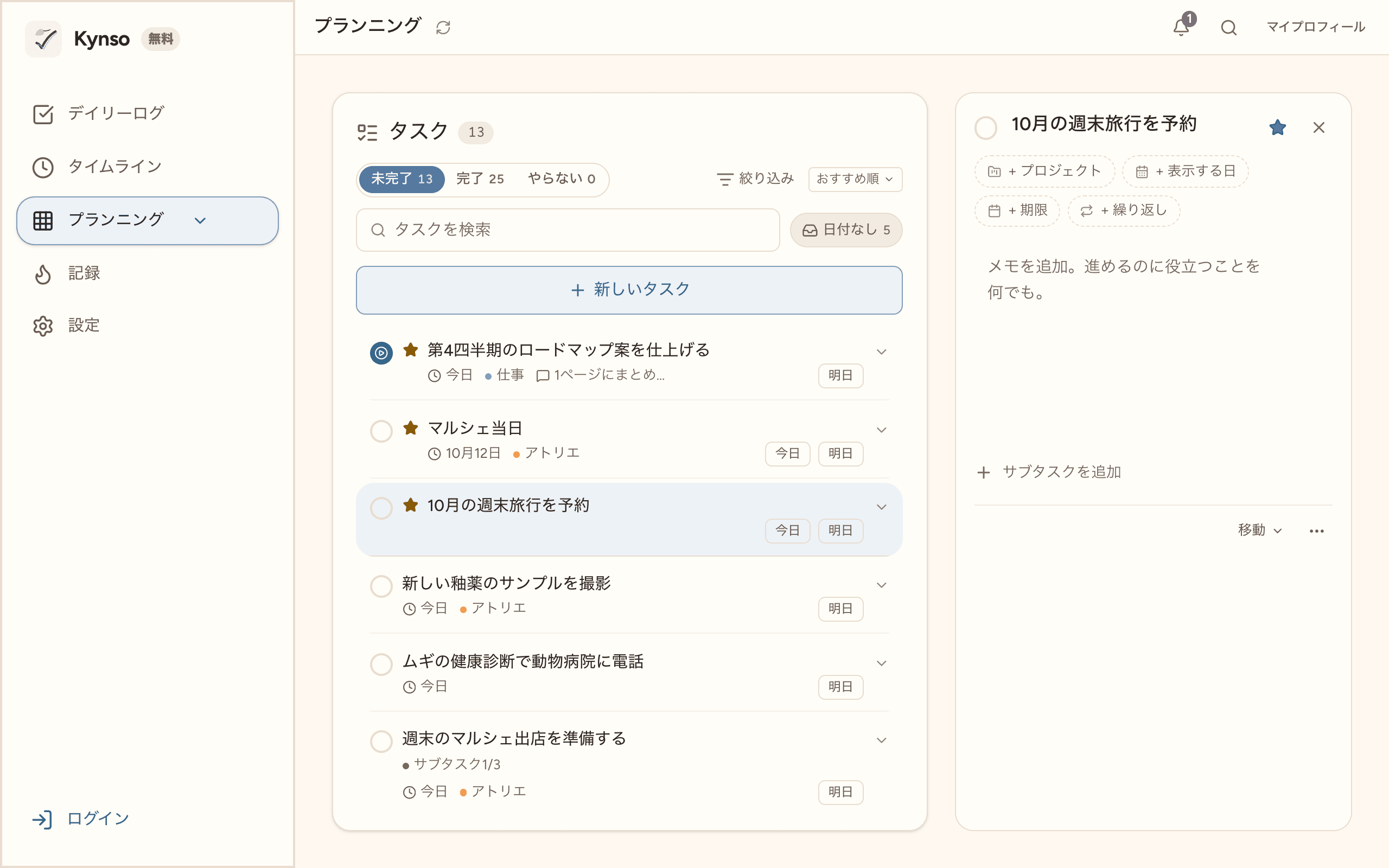Check off 新しい釉薬のサンプルを撮影 task

pos(381,586)
